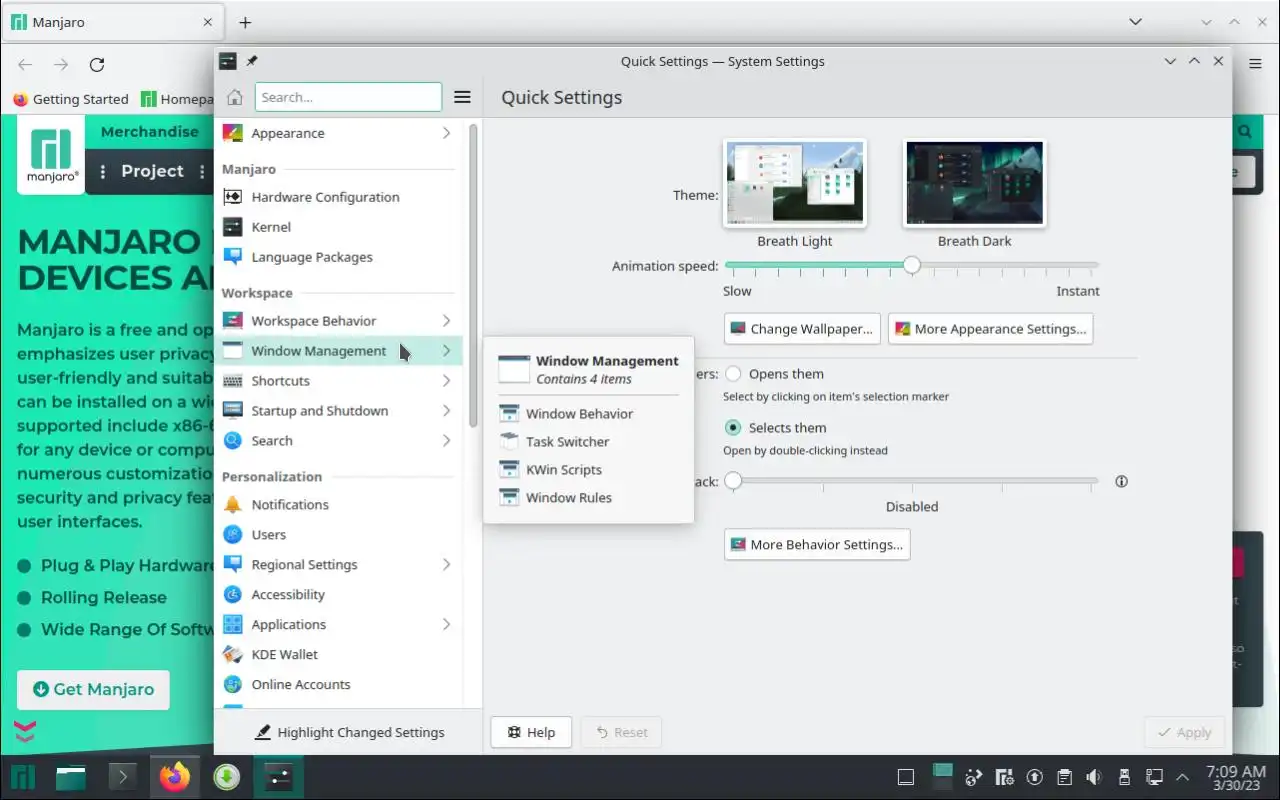Click the Window Behavior icon in popup

click(x=509, y=414)
